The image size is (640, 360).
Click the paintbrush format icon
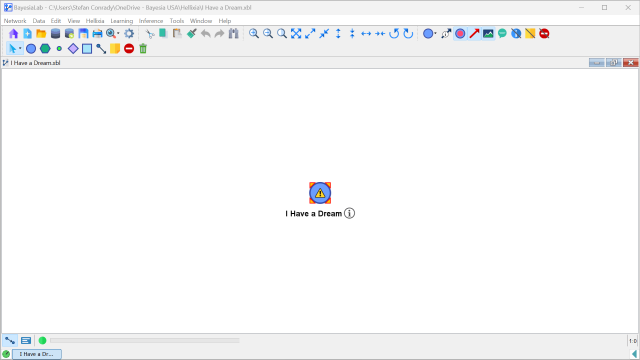[191, 33]
